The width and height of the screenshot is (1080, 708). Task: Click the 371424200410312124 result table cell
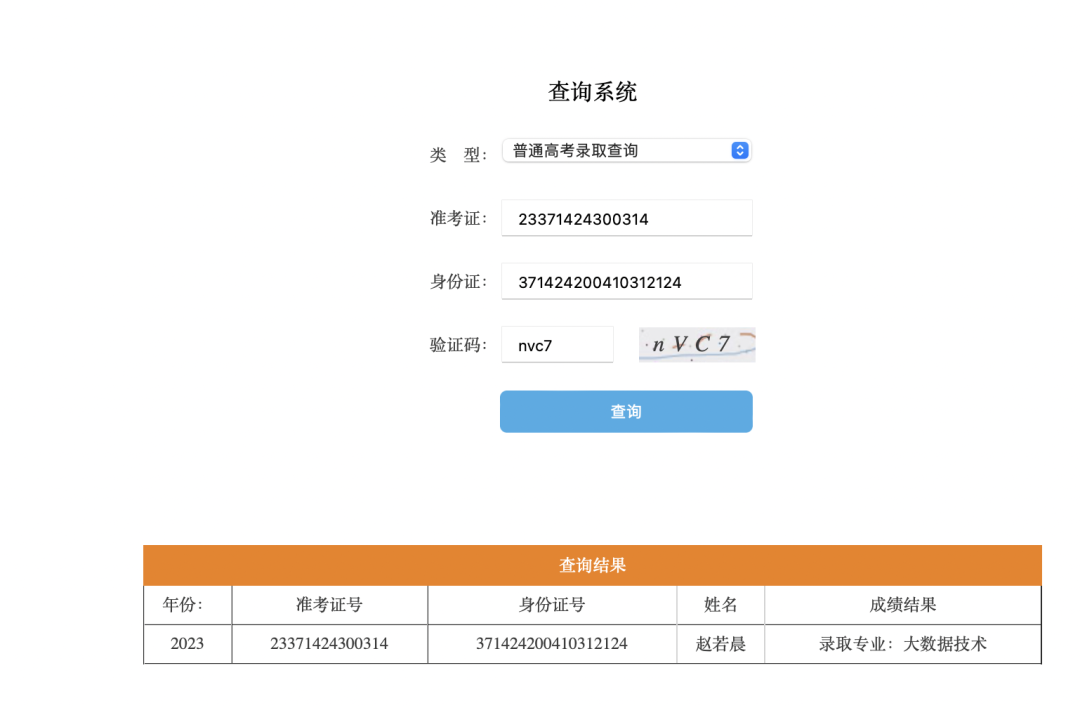coord(552,644)
